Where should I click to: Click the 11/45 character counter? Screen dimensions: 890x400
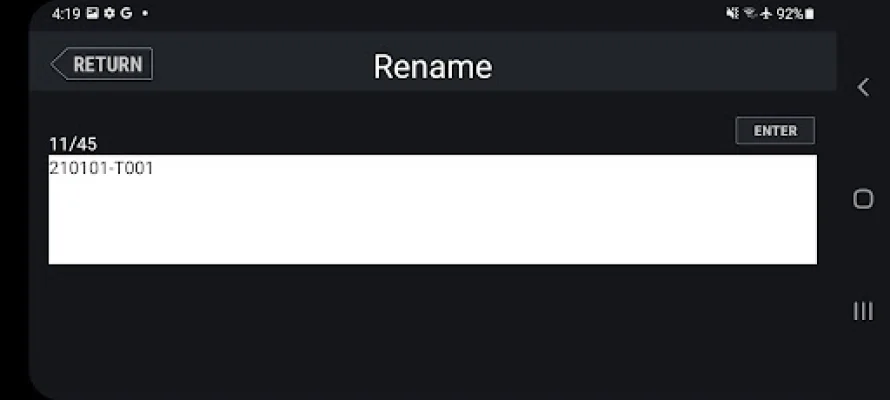73,144
